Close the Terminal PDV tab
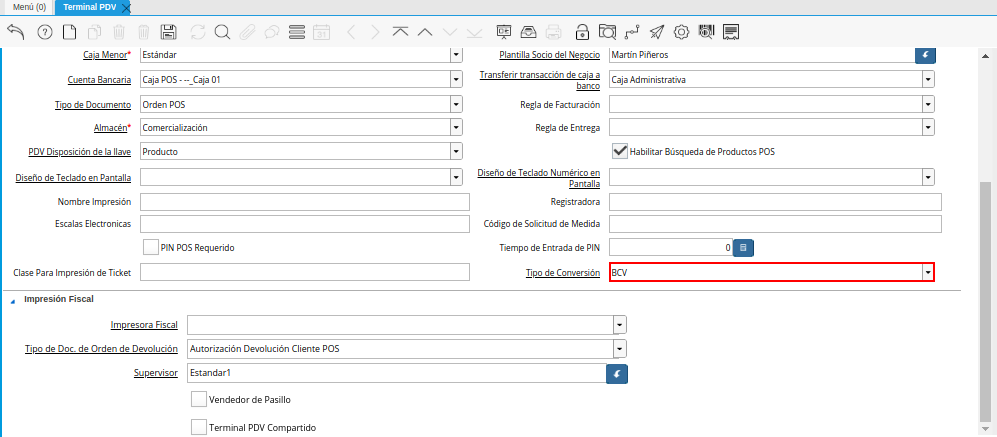Viewport: 997px width, 437px height. tap(126, 8)
